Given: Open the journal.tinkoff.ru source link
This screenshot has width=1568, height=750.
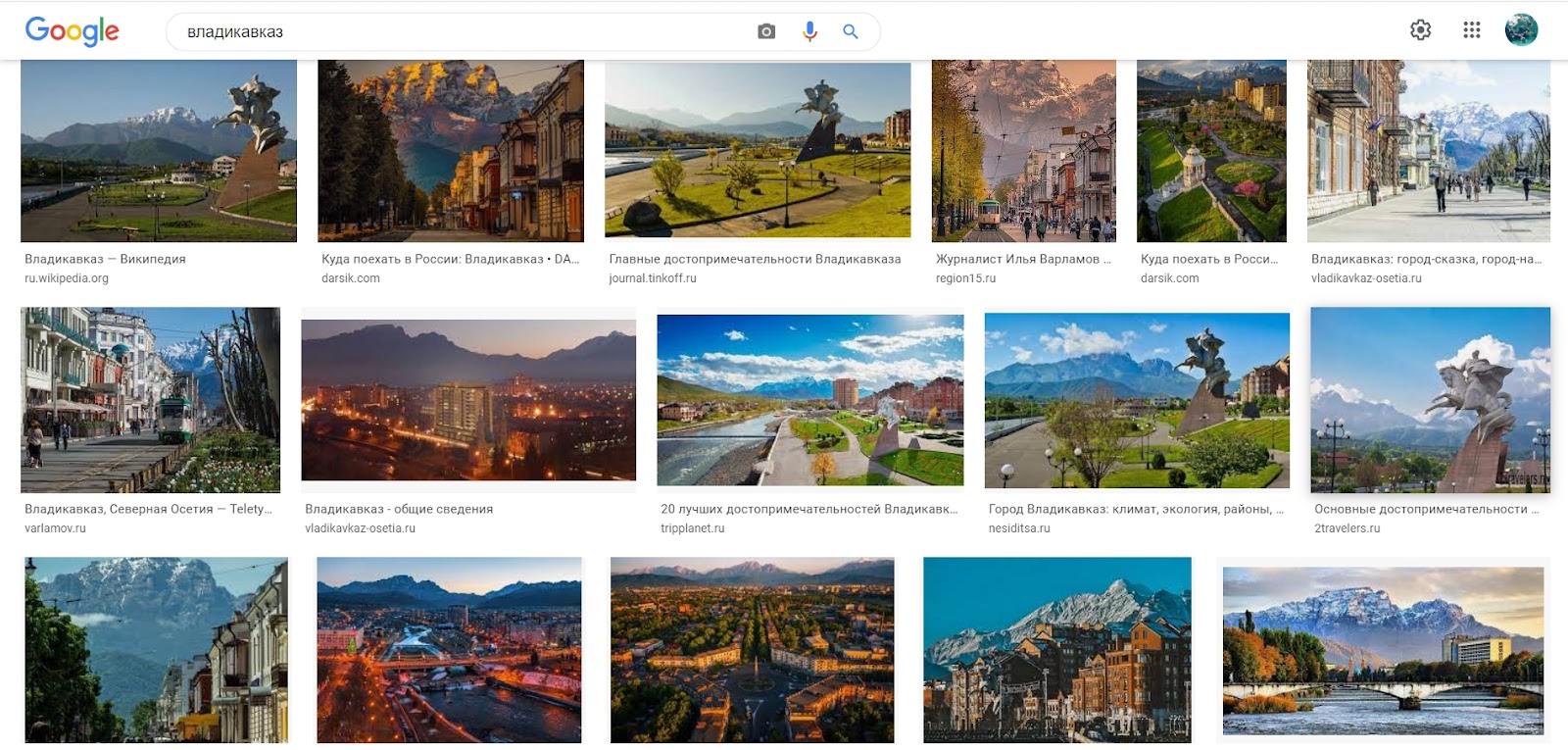Looking at the screenshot, I should (x=653, y=278).
